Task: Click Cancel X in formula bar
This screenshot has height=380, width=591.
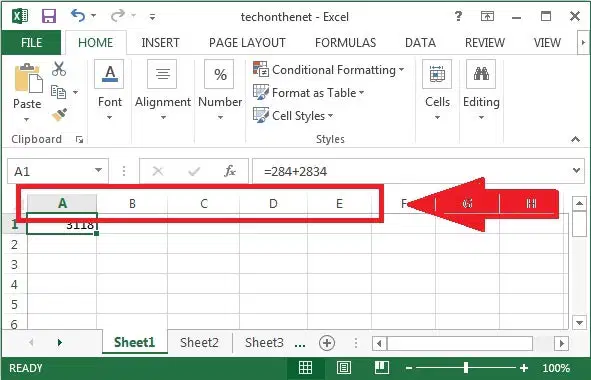Action: [x=158, y=172]
